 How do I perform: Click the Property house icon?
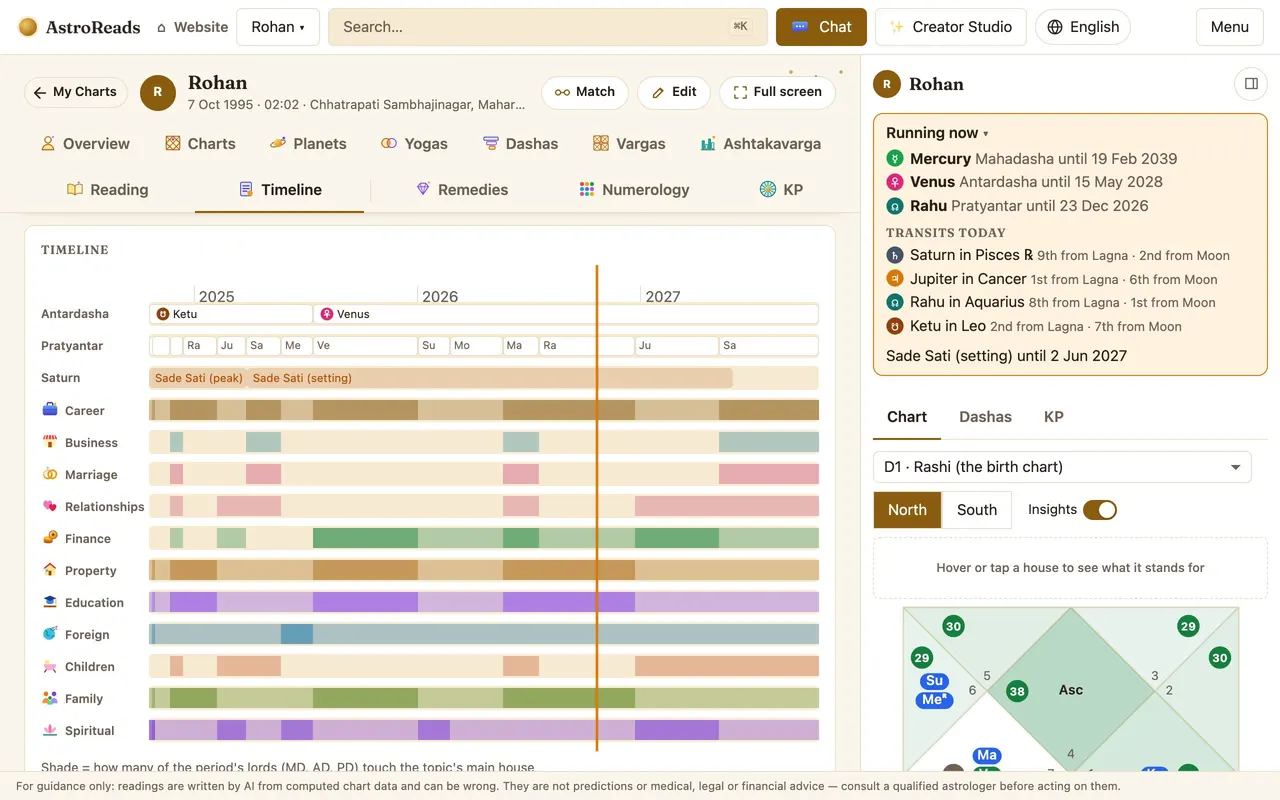50,569
